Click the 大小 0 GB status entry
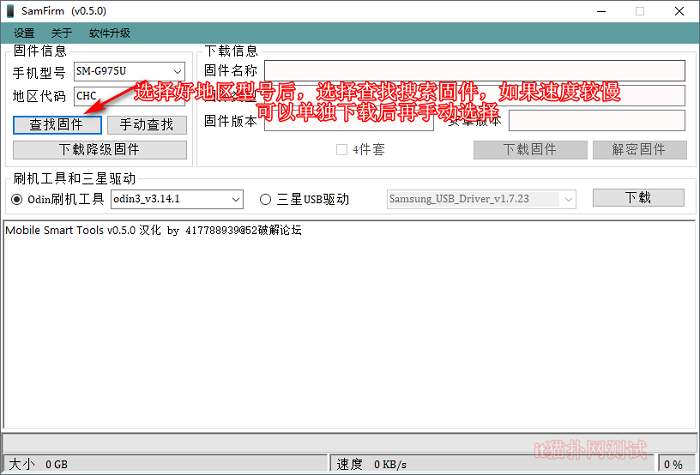The image size is (700, 475). (x=38, y=464)
